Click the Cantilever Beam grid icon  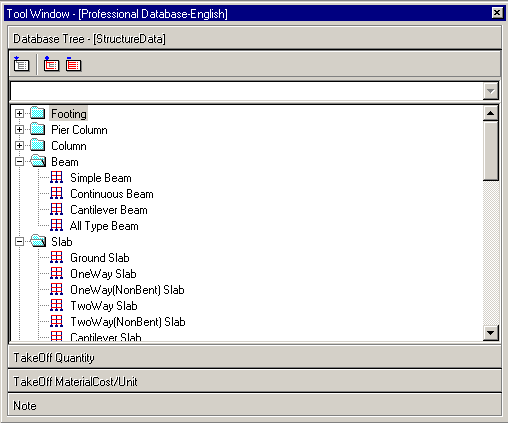pos(56,209)
